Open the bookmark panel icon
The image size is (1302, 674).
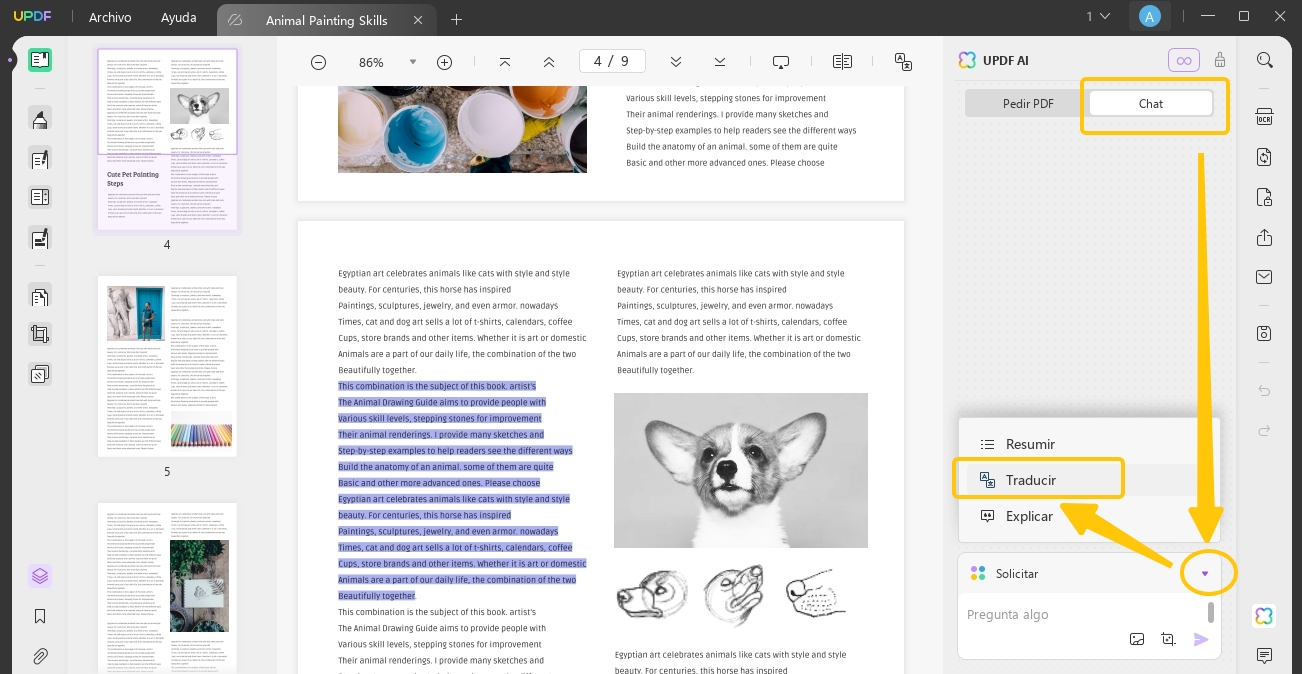40,616
